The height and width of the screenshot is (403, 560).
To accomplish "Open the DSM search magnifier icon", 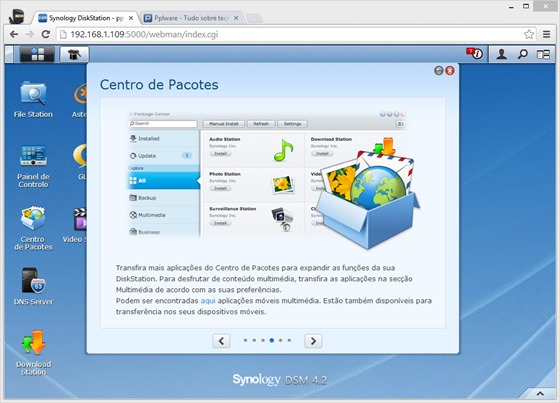I will click(x=522, y=54).
